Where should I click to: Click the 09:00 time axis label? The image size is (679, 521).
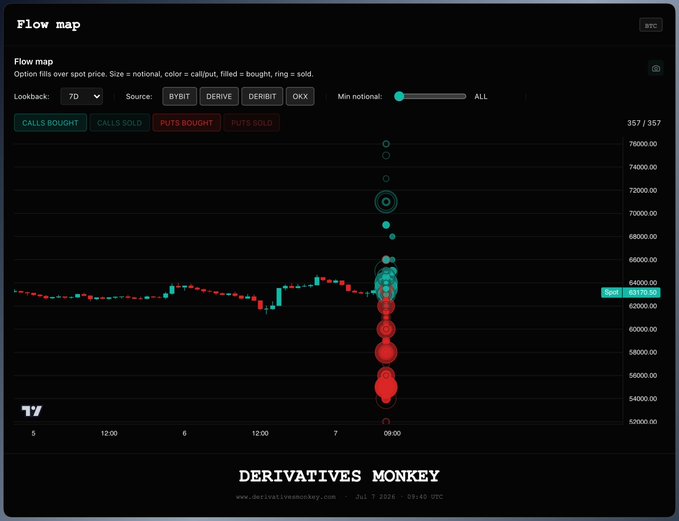(392, 433)
